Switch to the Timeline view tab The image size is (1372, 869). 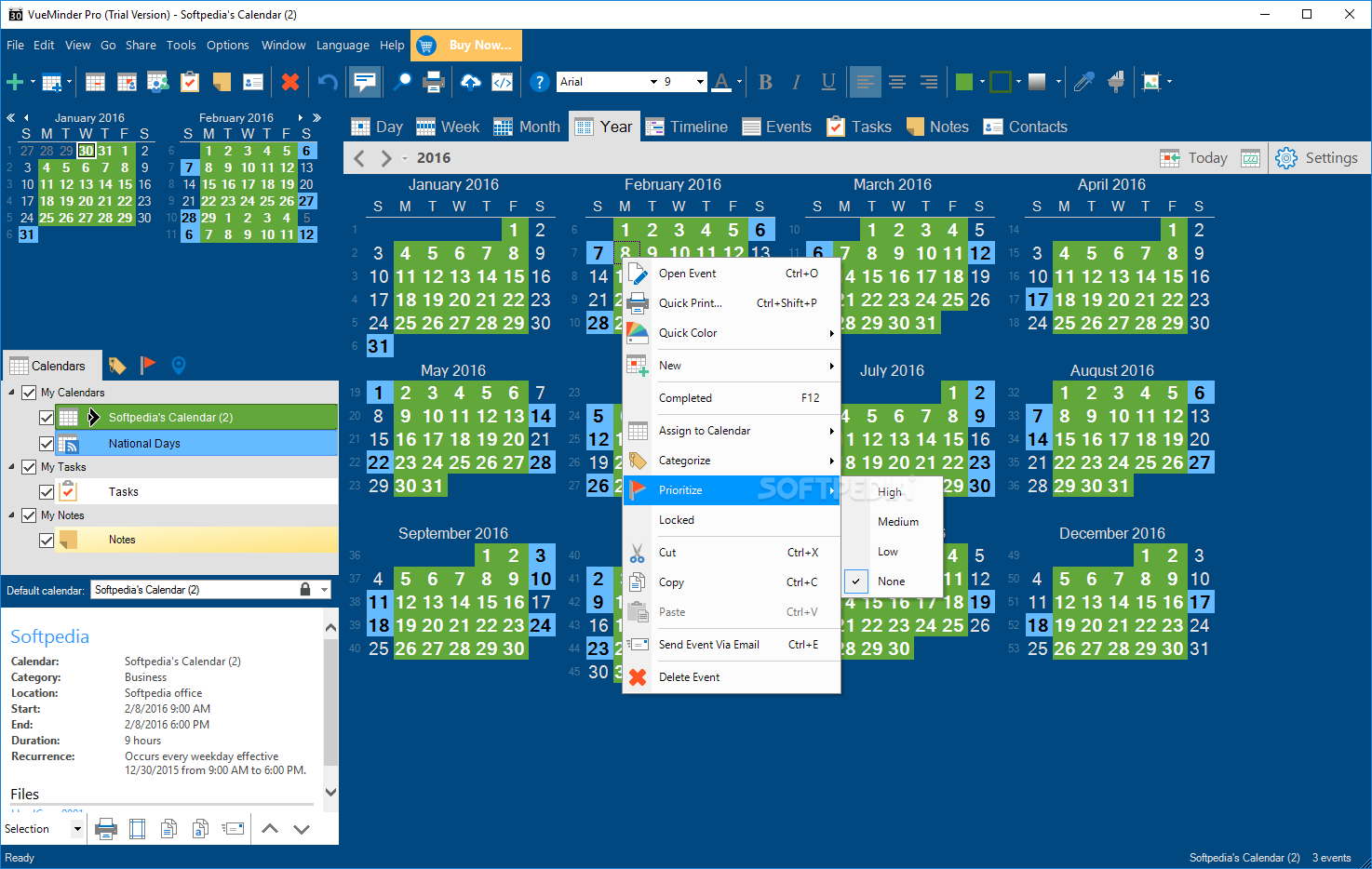(686, 127)
